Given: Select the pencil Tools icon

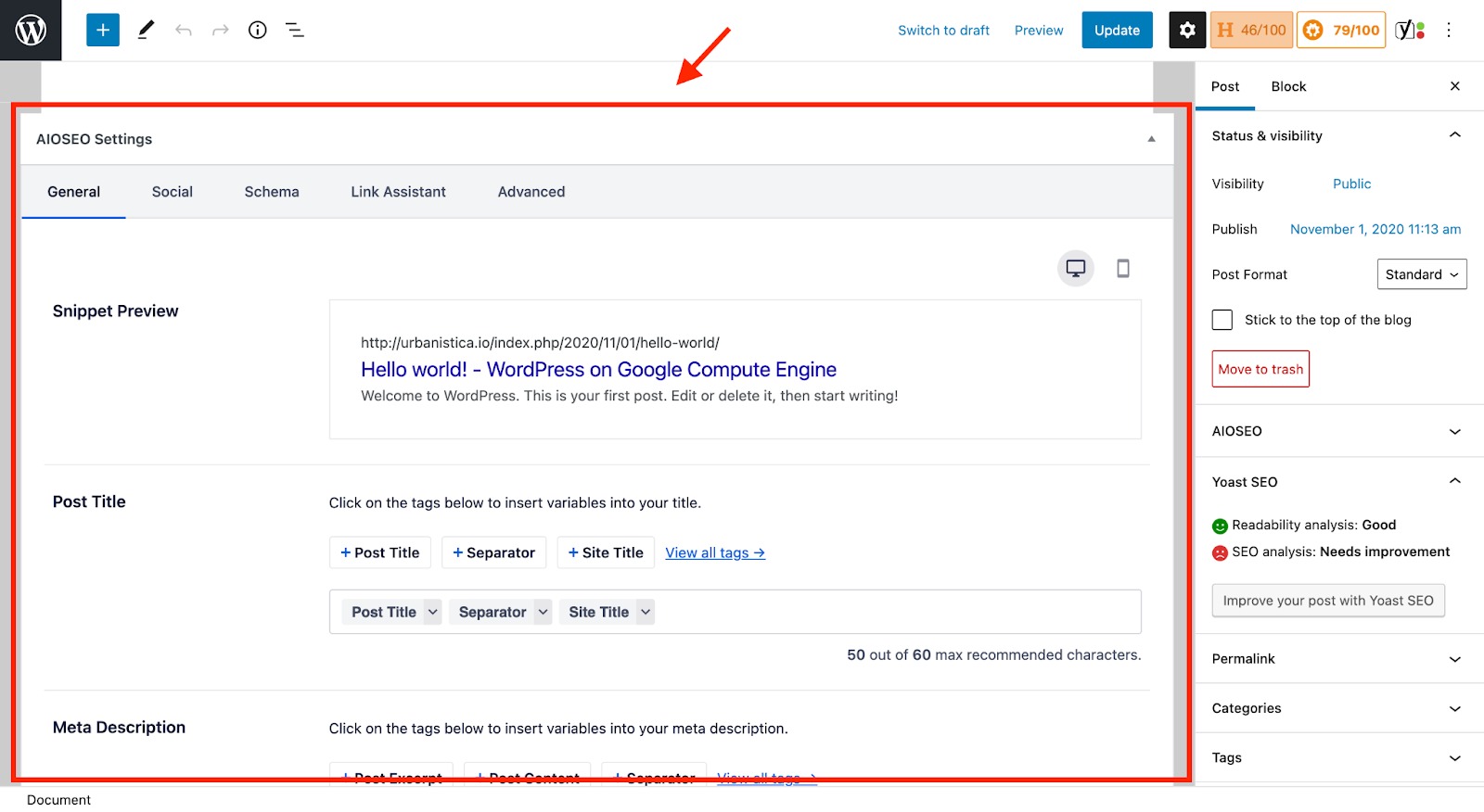Looking at the screenshot, I should (x=146, y=31).
